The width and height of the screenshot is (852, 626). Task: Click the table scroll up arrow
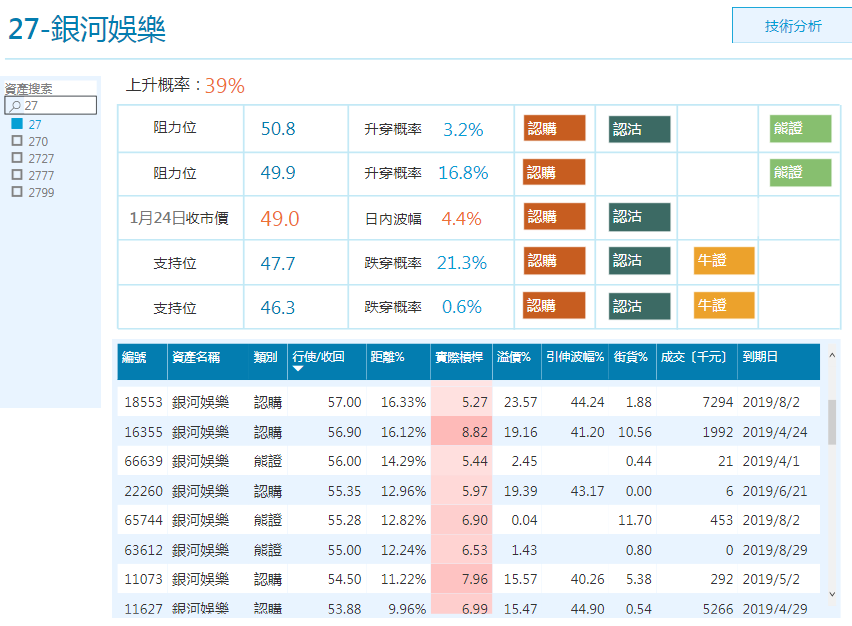click(x=832, y=355)
